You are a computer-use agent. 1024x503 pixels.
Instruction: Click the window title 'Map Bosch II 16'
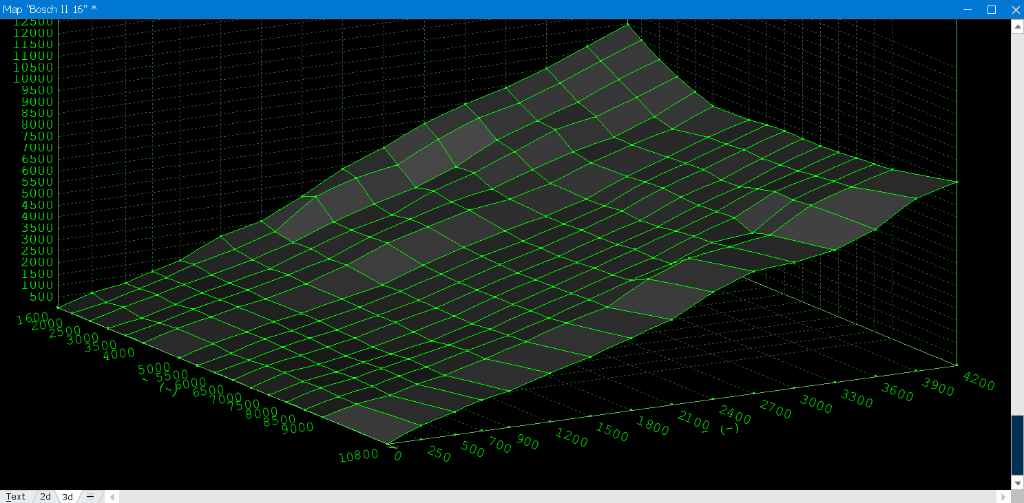pos(48,9)
